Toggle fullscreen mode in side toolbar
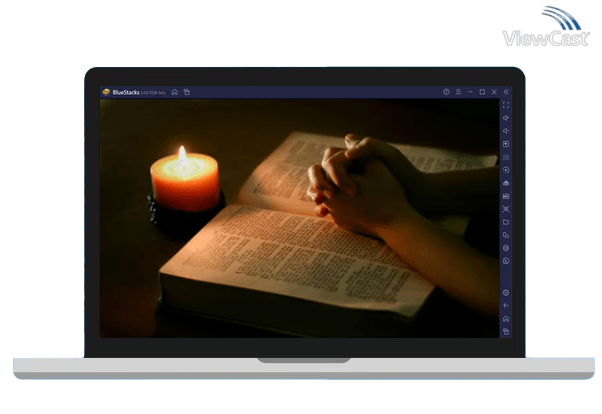 coord(506,105)
